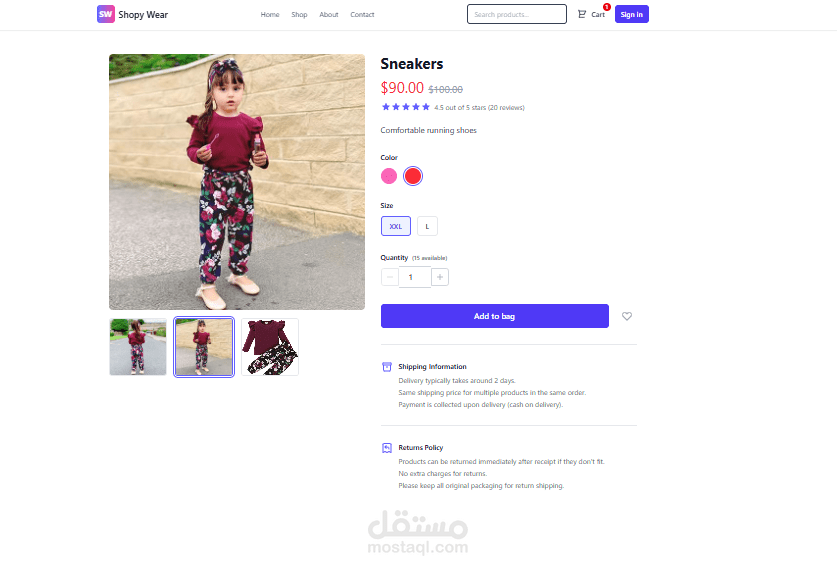Select the flat-lay outfit thumbnail
Viewport: 837px width, 567px height.
coord(270,347)
